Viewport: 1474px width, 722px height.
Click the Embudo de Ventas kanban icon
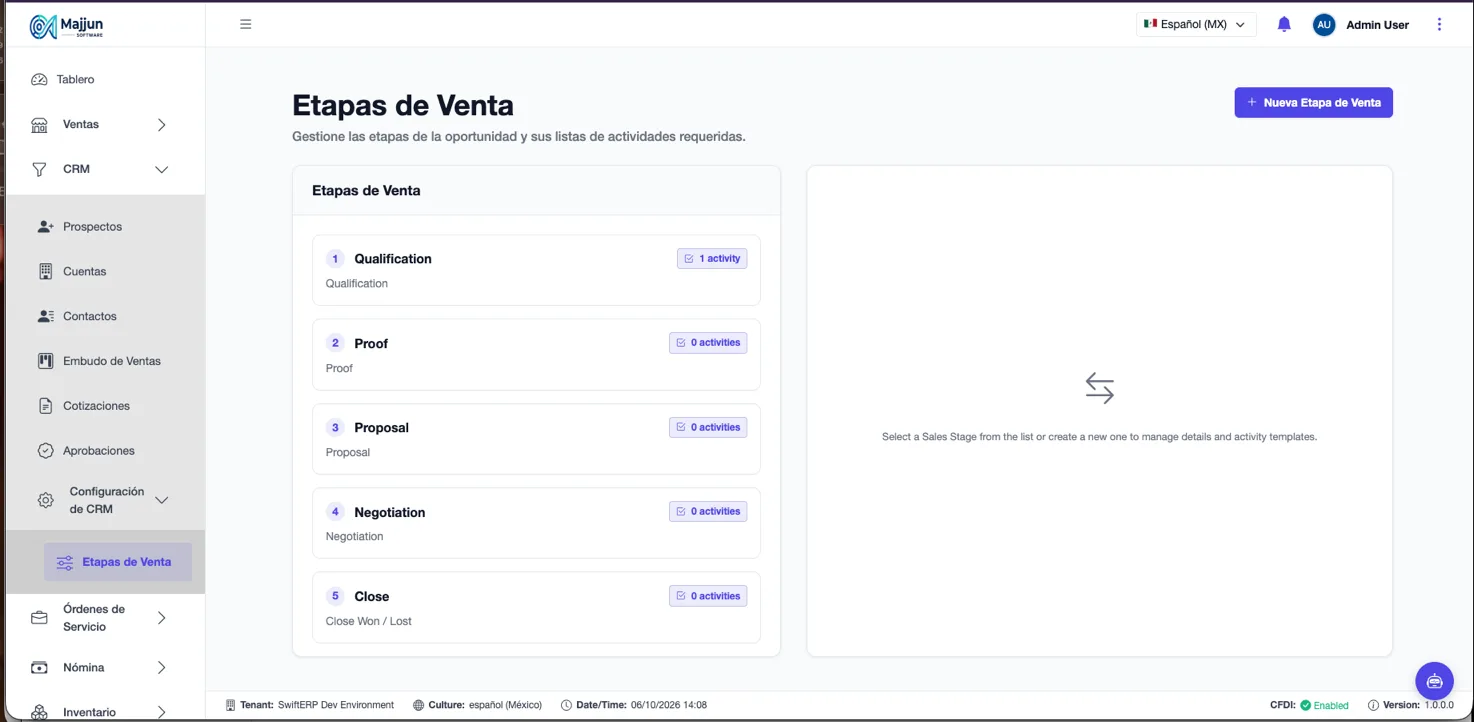pyautogui.click(x=45, y=361)
